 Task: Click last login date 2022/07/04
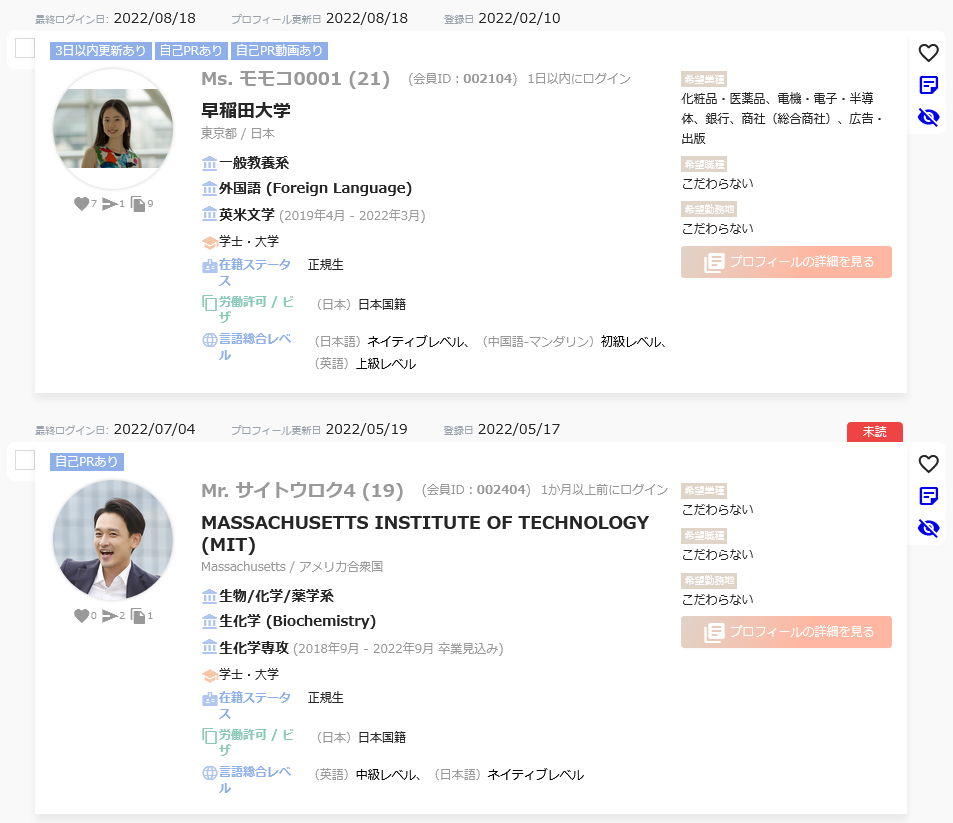[x=154, y=429]
